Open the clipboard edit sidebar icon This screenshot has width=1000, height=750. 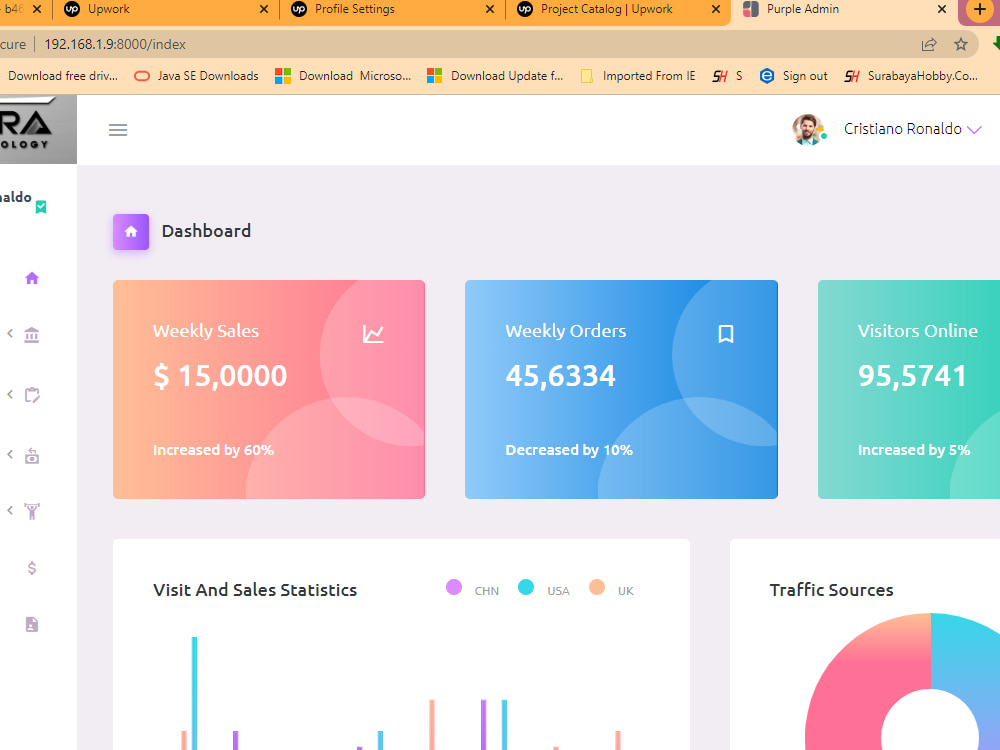pyautogui.click(x=32, y=395)
